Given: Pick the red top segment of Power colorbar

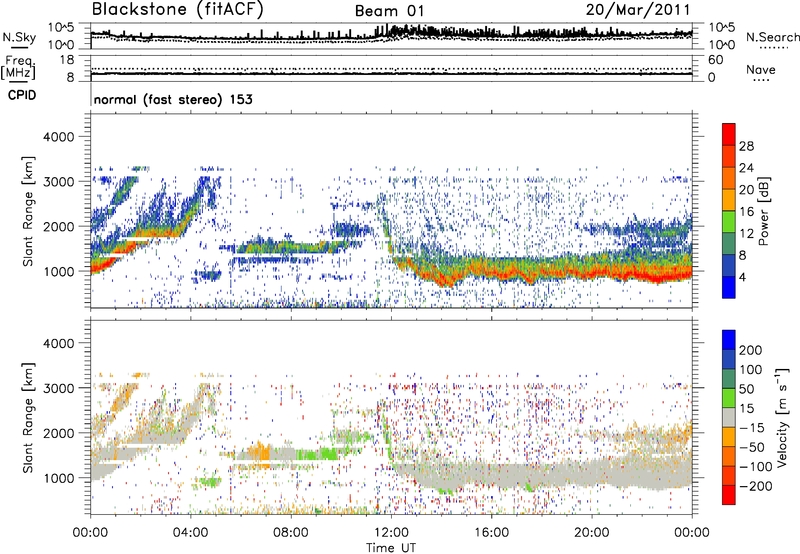Looking at the screenshot, I should (729, 135).
